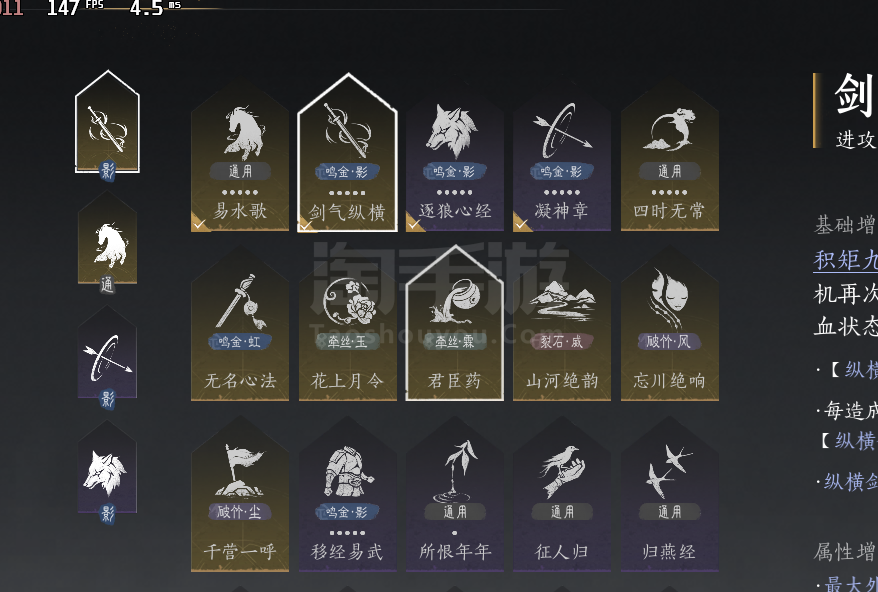The height and width of the screenshot is (592, 878).
Task: Pick the 忘川绝响 mask card
Action: click(670, 325)
